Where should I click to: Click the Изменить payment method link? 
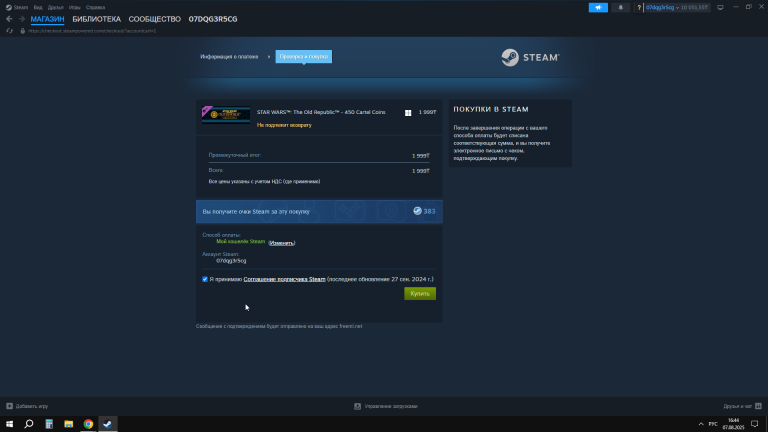pyautogui.click(x=282, y=243)
